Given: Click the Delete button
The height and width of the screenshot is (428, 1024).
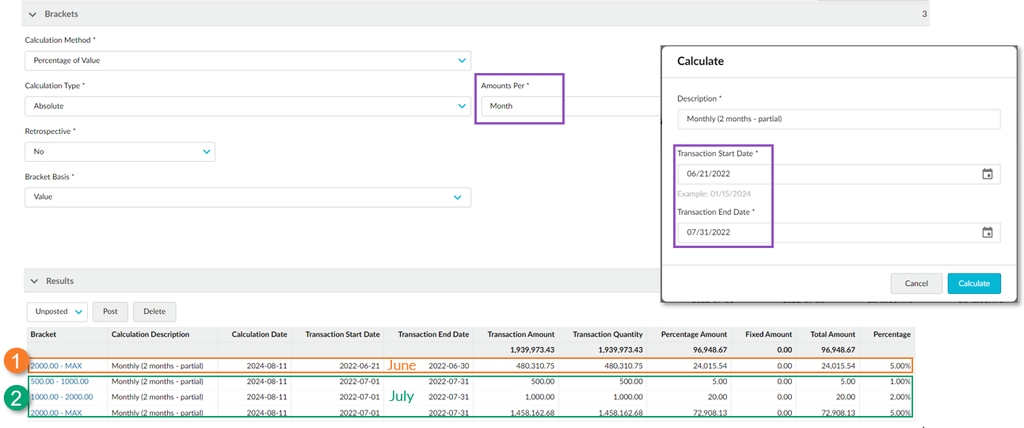Looking at the screenshot, I should 155,312.
